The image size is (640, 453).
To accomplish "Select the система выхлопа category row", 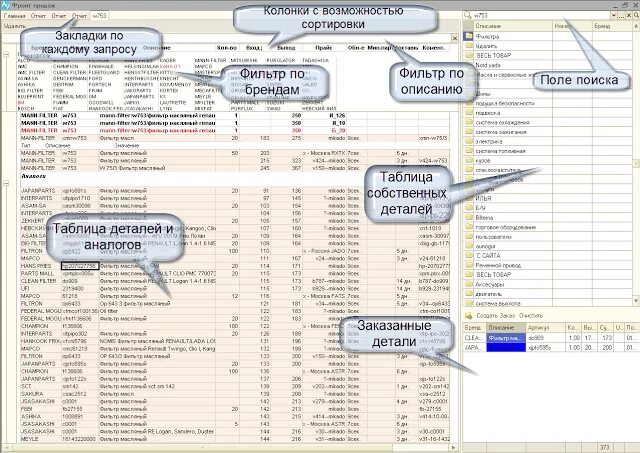I will point(548,303).
